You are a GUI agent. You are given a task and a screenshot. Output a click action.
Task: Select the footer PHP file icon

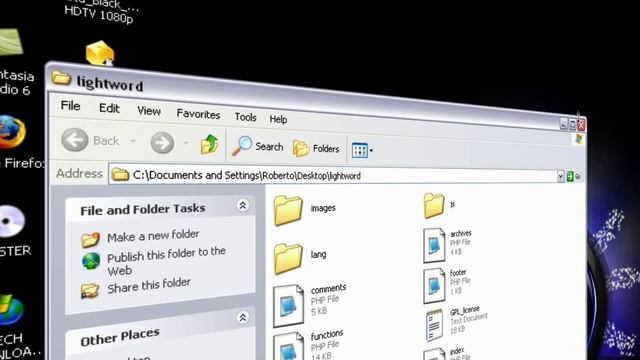[x=434, y=285]
